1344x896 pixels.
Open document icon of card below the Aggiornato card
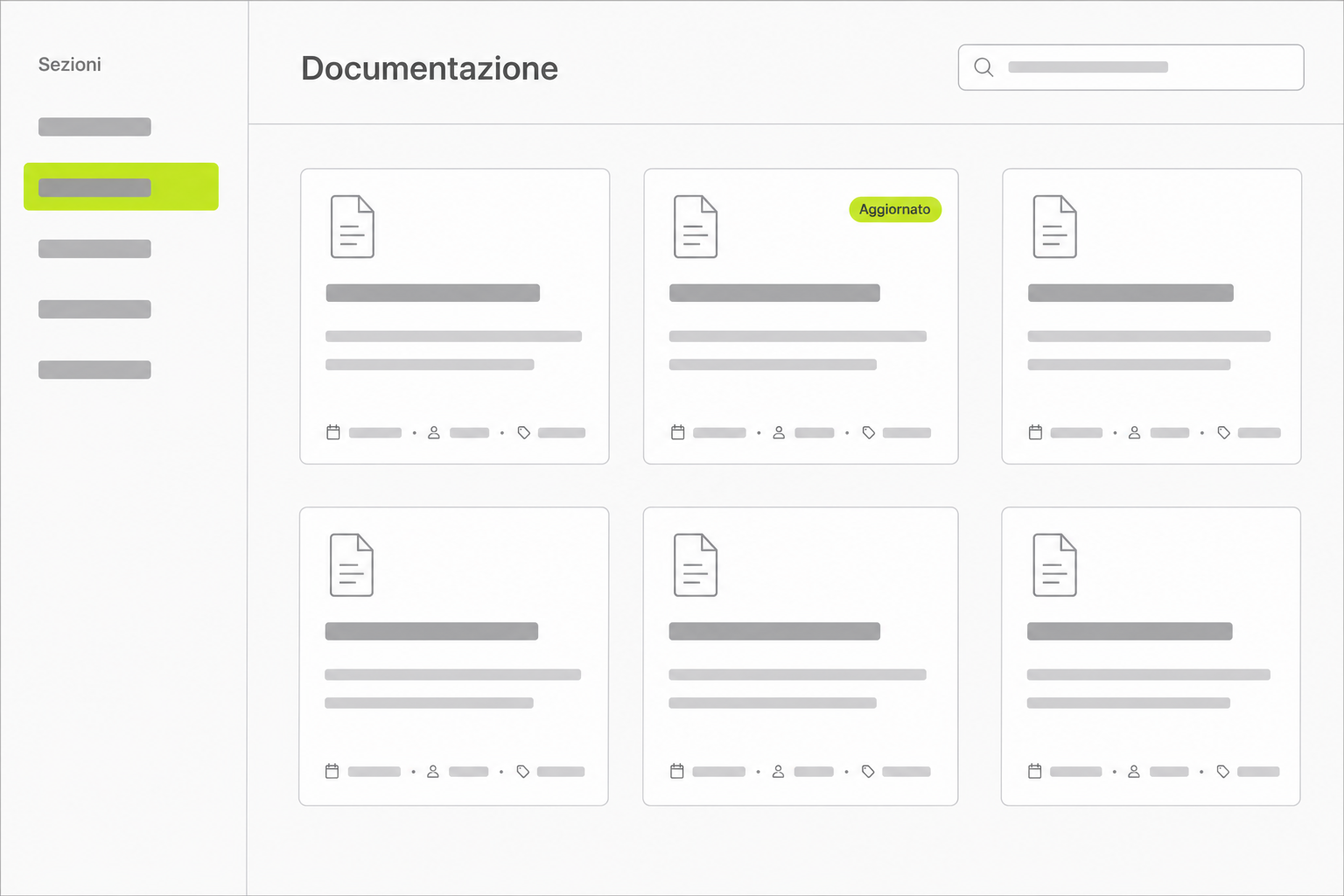(x=696, y=565)
